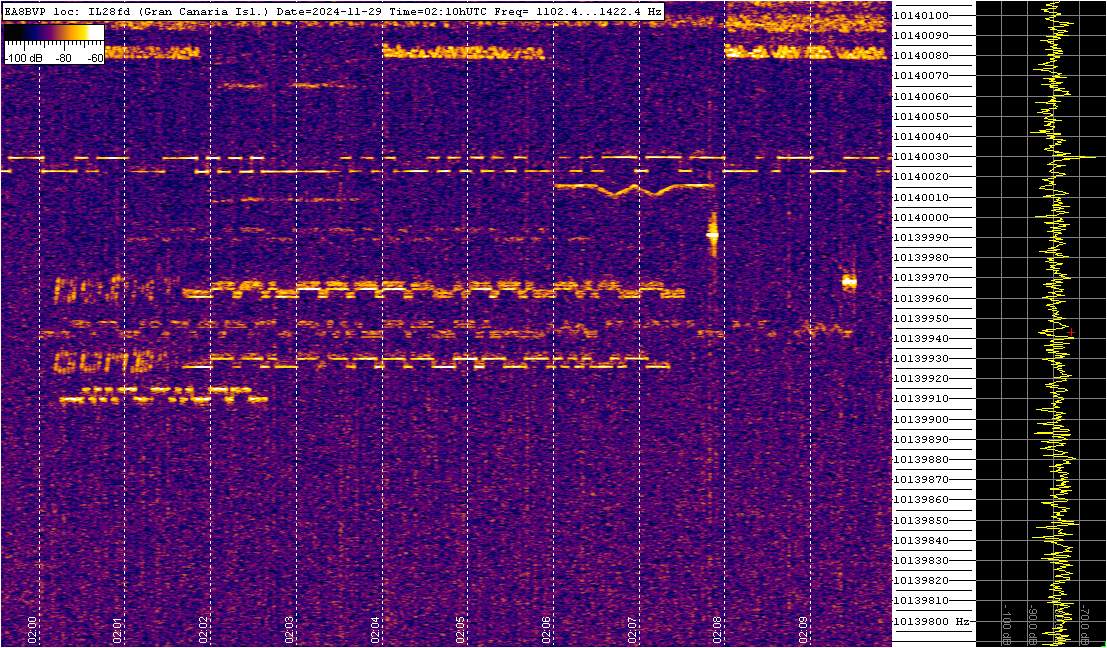Click the 10139840 frequency label
This screenshot has width=1107, height=648.
pyautogui.click(x=921, y=541)
